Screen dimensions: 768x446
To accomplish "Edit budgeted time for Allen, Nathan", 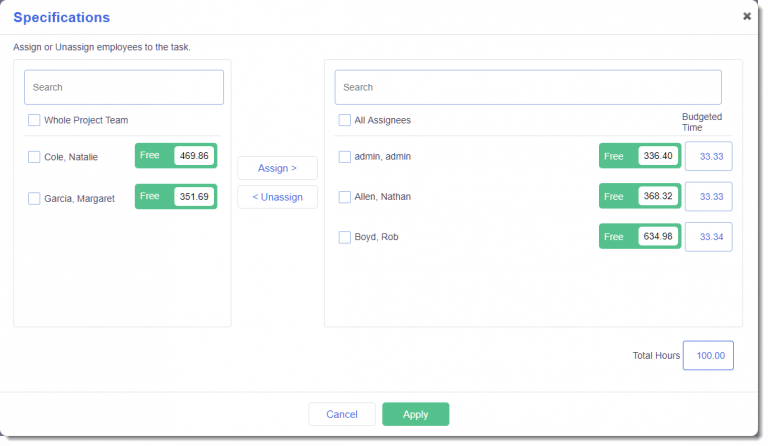I will 708,196.
